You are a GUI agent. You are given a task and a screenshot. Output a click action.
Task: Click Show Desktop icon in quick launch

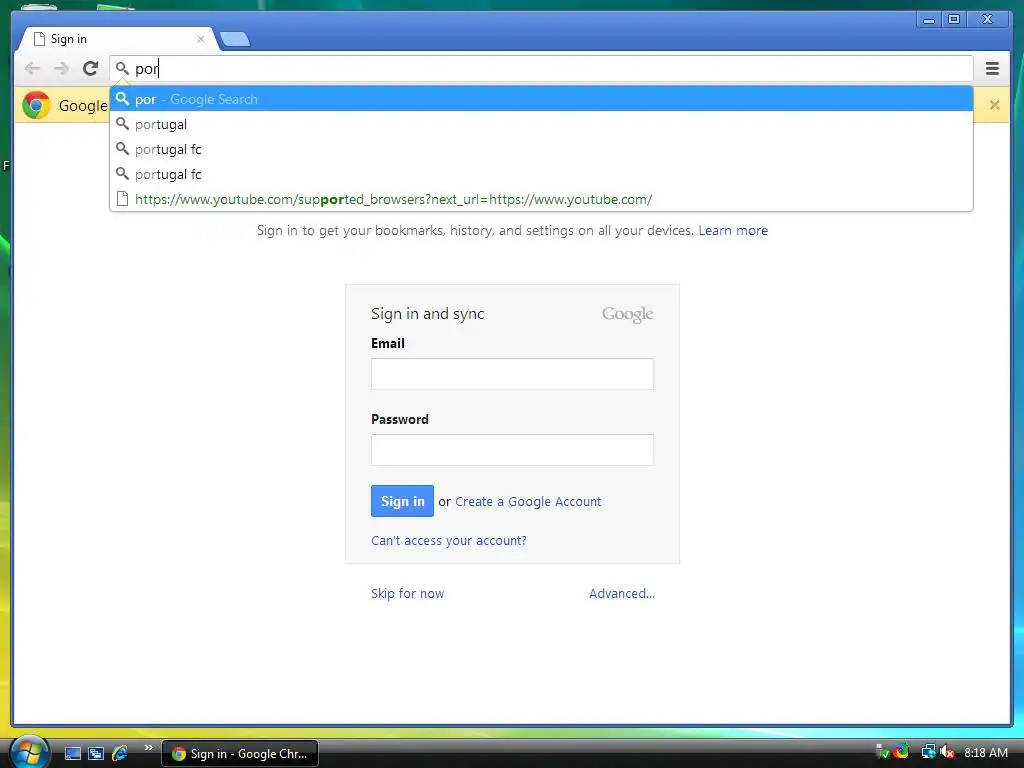[73, 754]
